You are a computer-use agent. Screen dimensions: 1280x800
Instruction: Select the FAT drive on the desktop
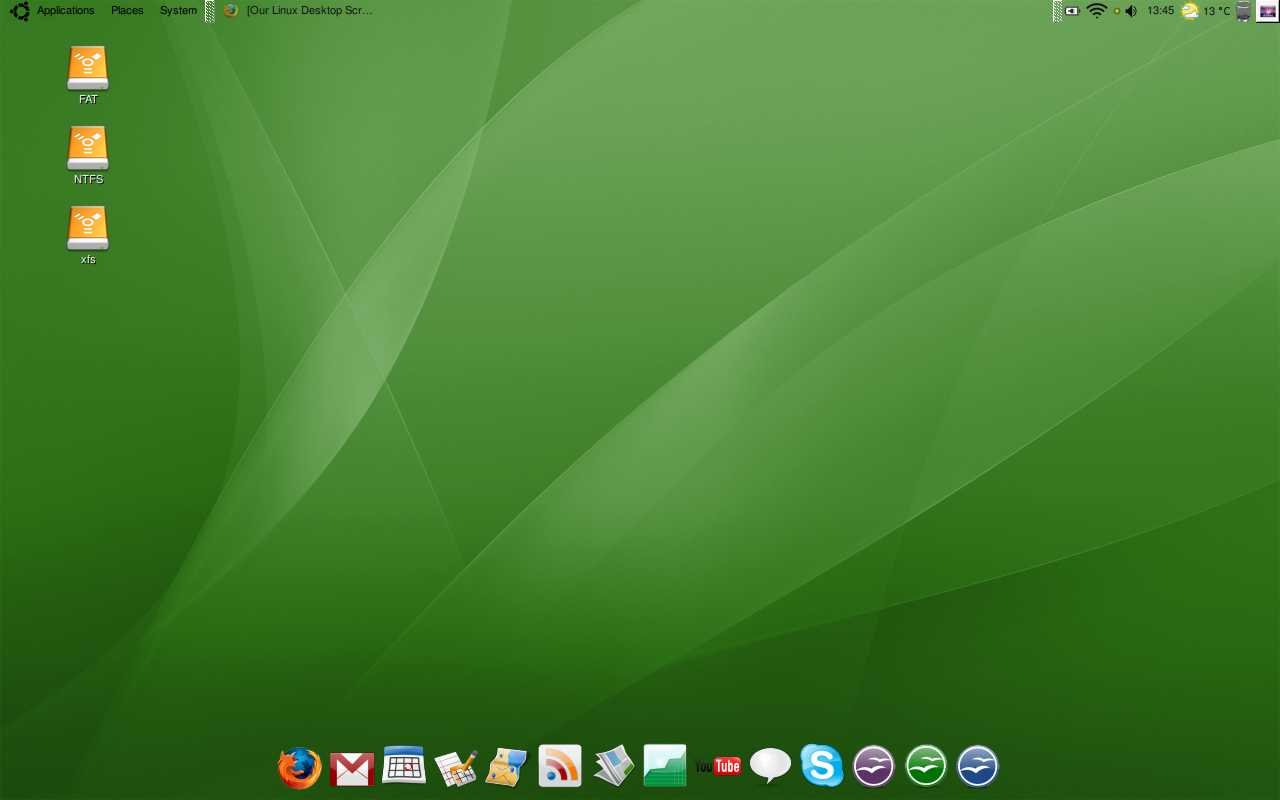point(88,75)
